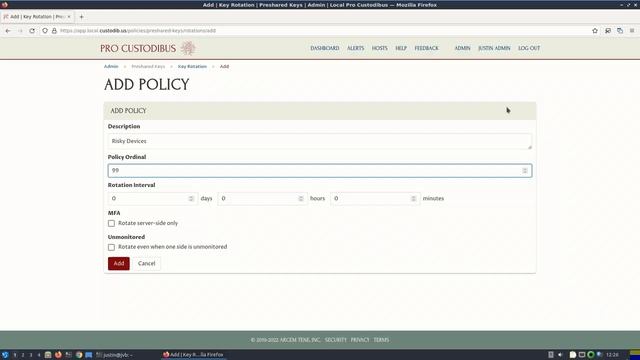Adjust the days spinner arrows

191,198
